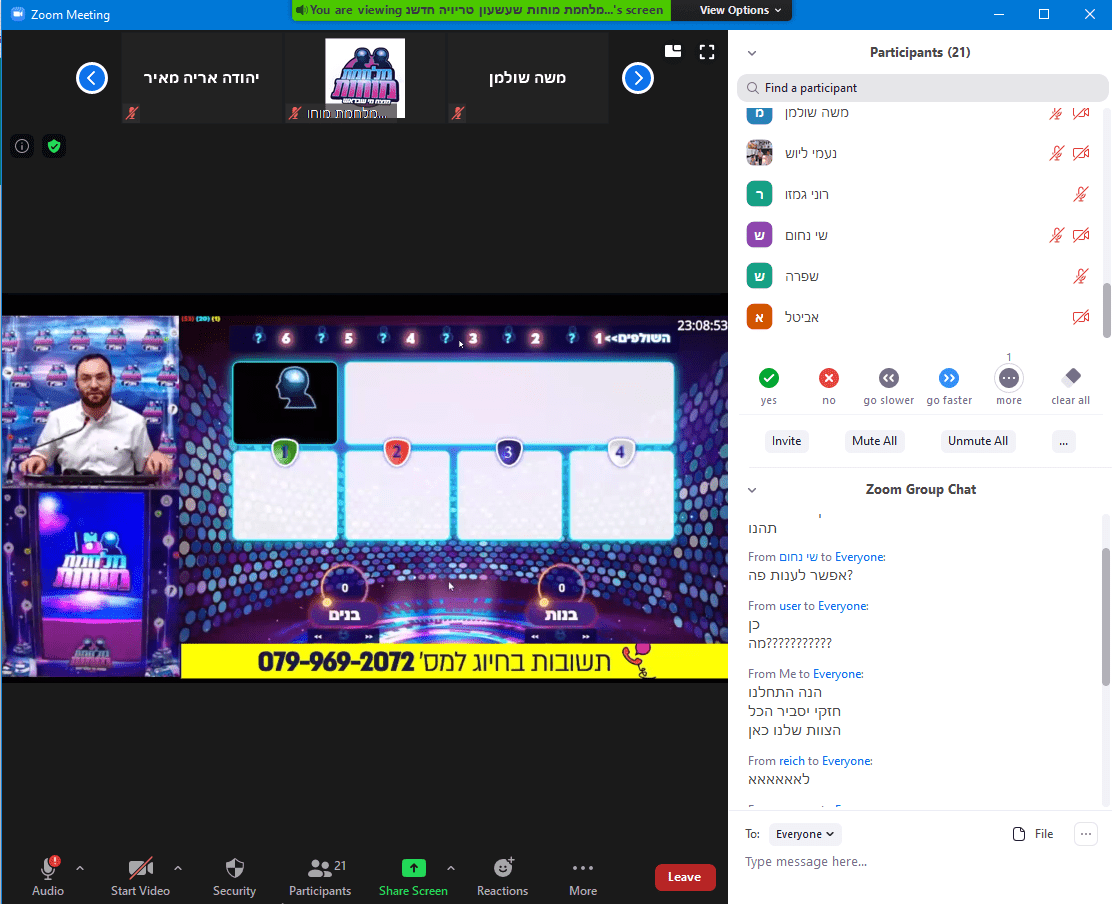Click the Find a participant search field
Screen dimensions: 1112x904
pos(922,88)
